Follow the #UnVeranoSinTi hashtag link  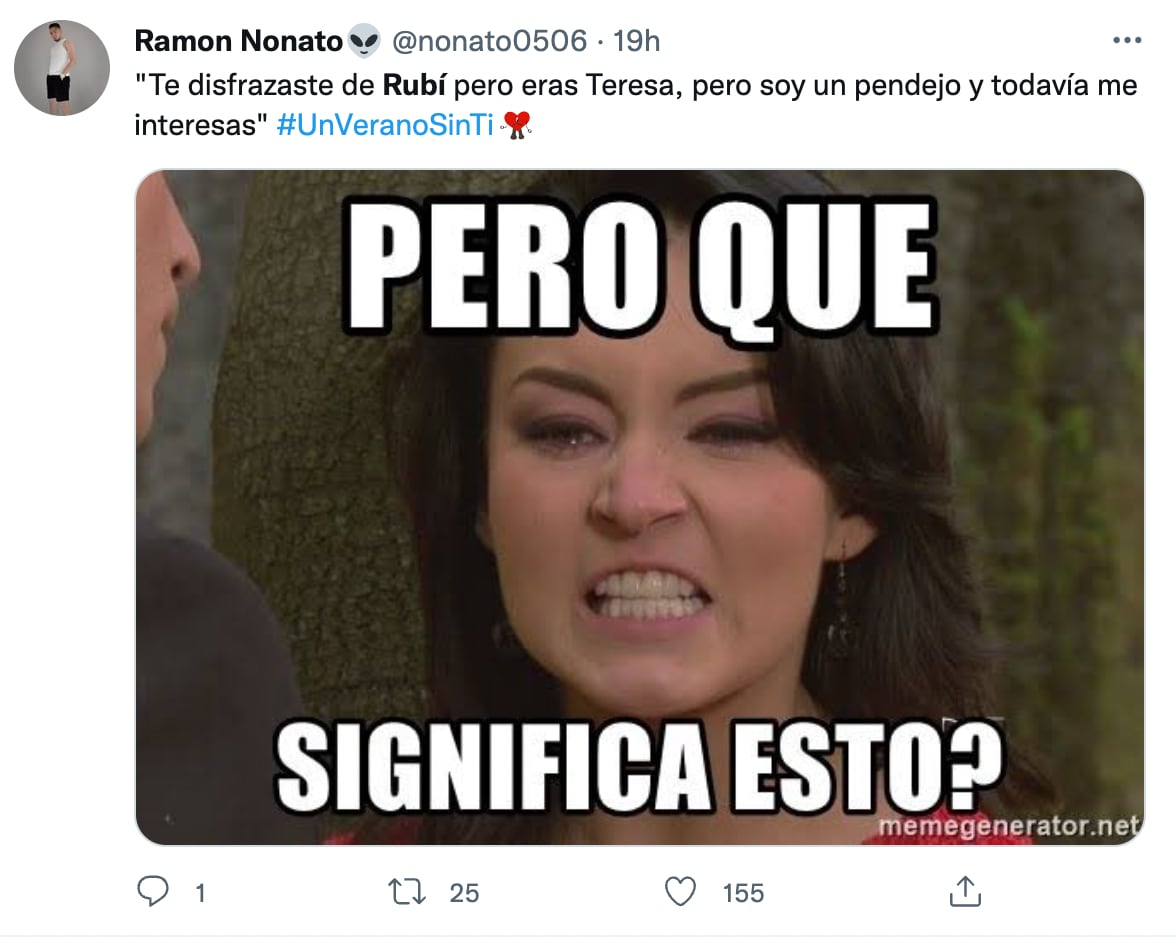click(x=386, y=125)
